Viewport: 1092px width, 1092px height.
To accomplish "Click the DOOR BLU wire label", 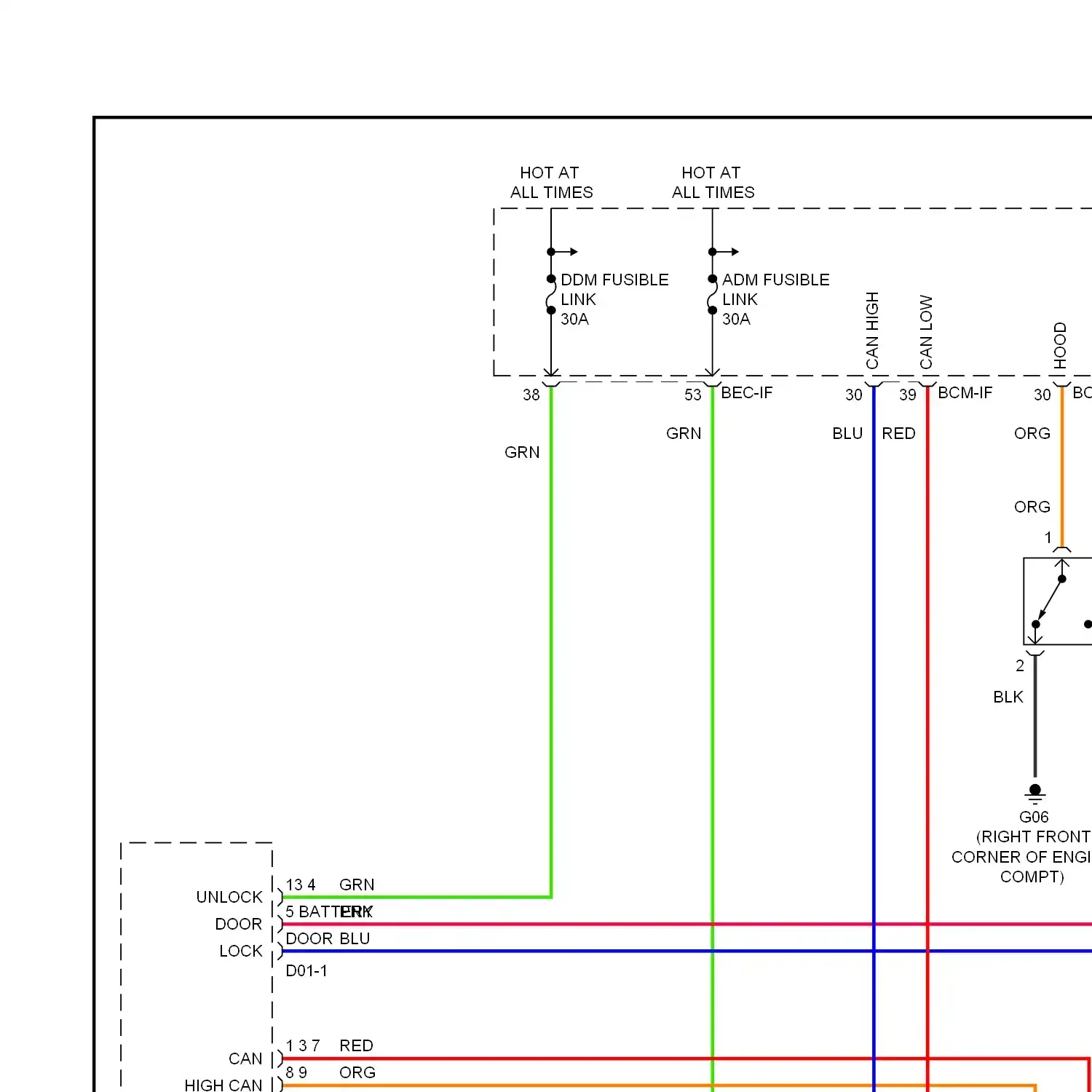I will pyautogui.click(x=328, y=938).
